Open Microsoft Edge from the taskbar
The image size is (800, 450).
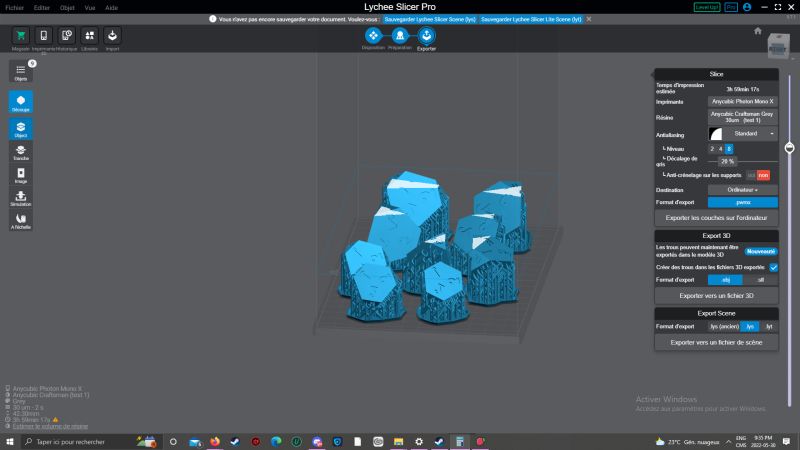[276, 442]
